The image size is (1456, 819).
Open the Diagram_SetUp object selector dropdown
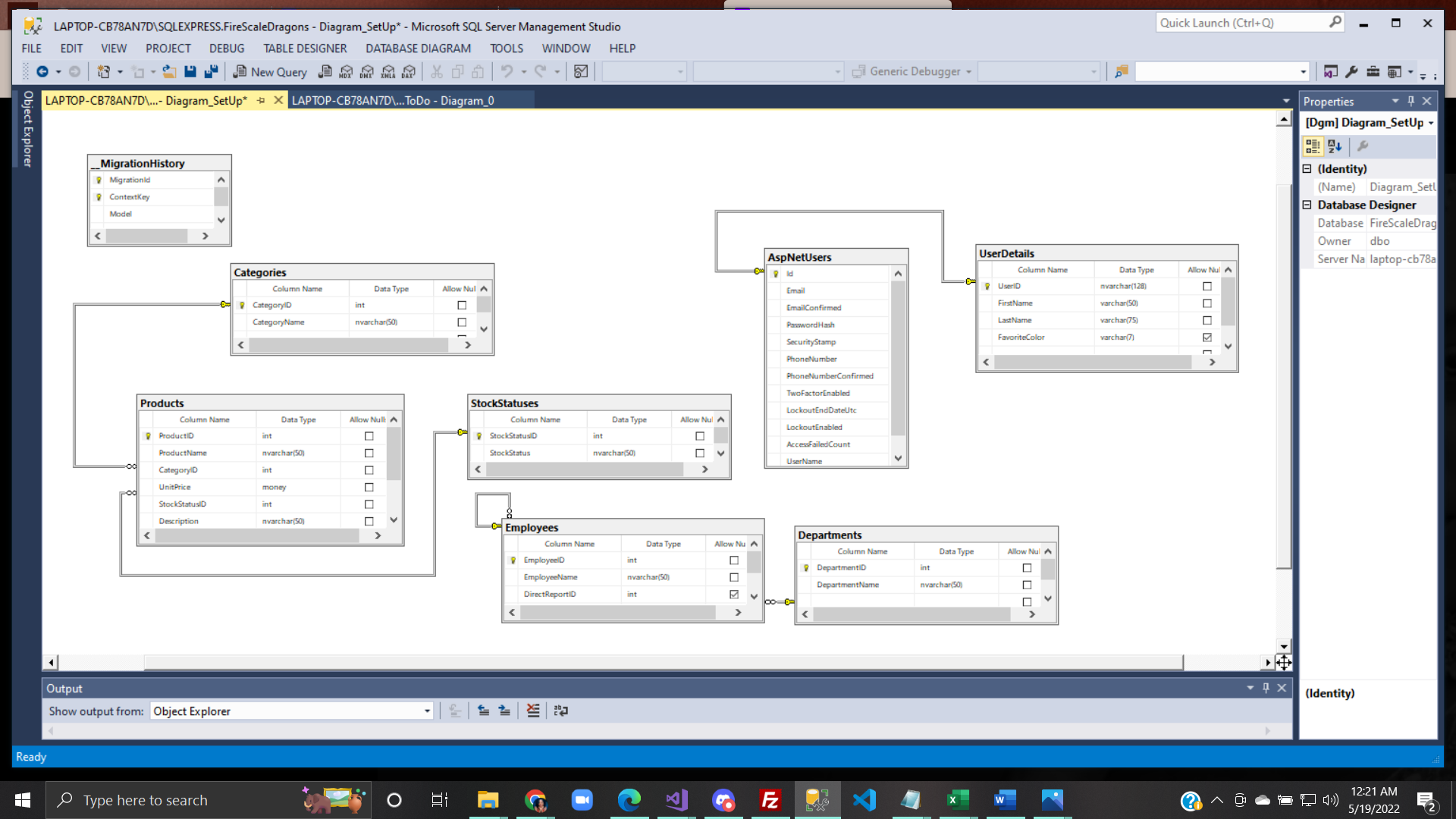[1430, 123]
